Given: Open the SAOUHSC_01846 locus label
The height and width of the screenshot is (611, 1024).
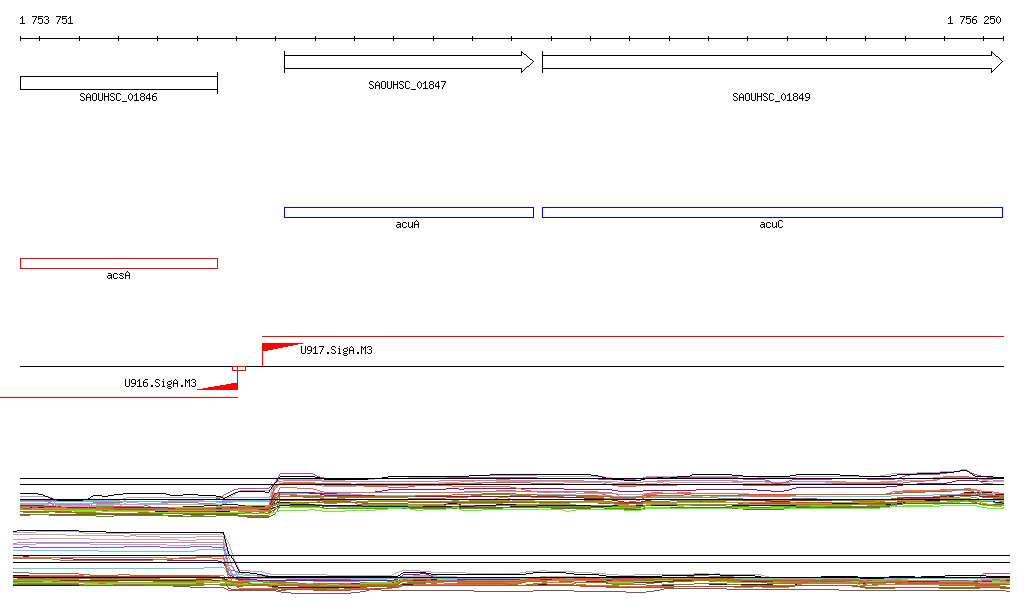Looking at the screenshot, I should [x=118, y=98].
